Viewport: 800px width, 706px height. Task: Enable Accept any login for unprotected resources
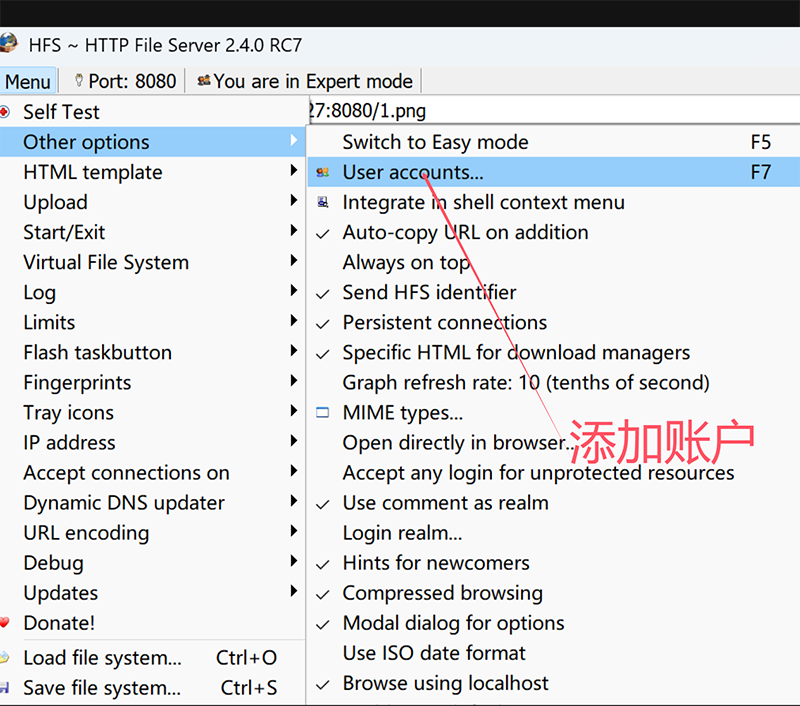pyautogui.click(x=554, y=473)
